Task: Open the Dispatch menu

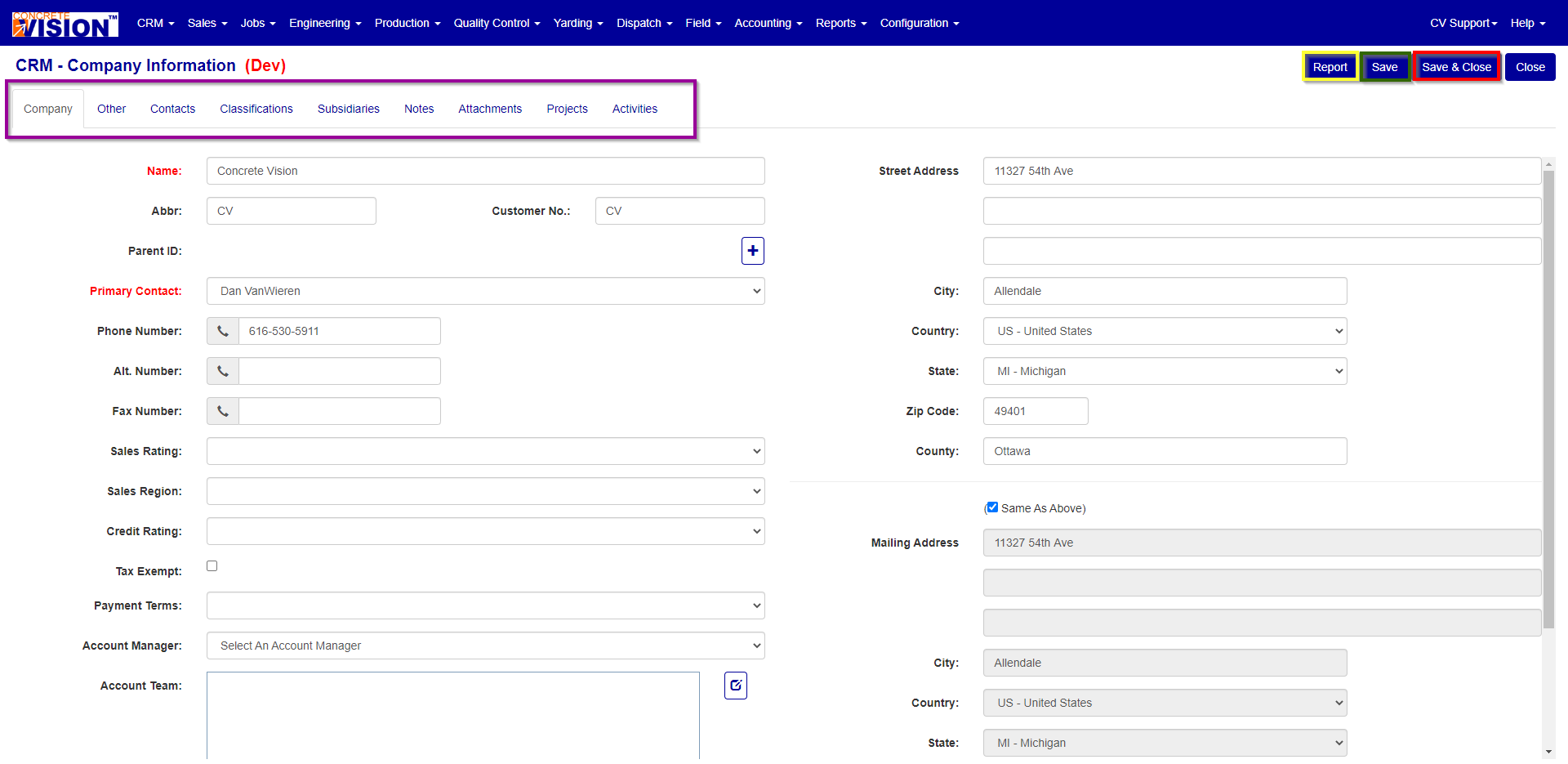Action: coord(644,23)
